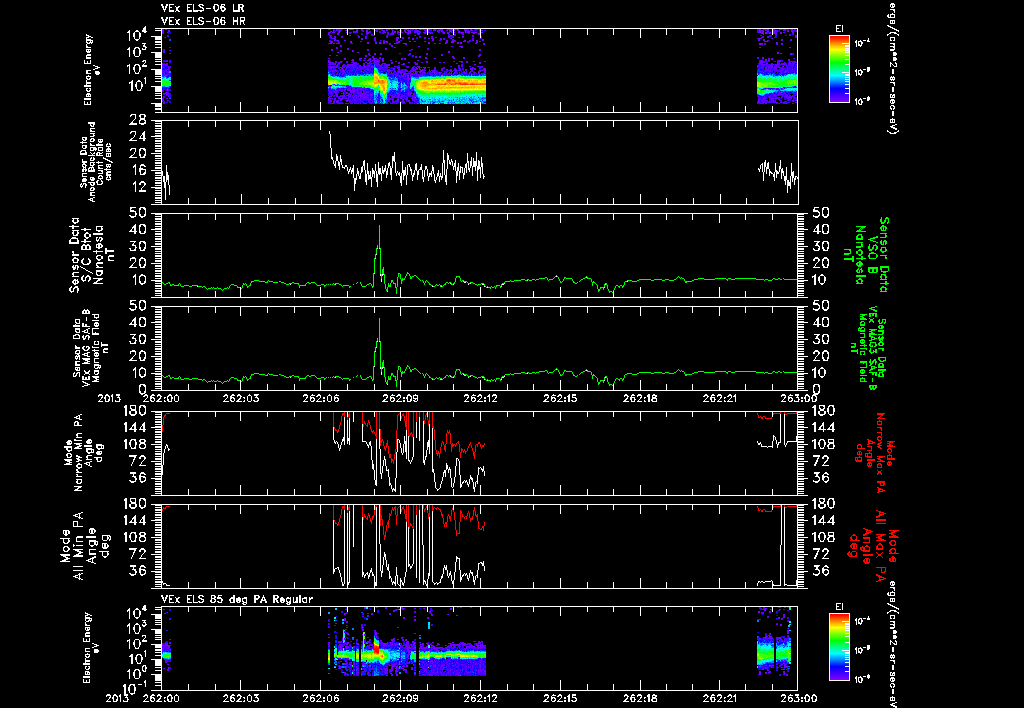Click the red 'All Max PA Angle' axis label

point(874,545)
